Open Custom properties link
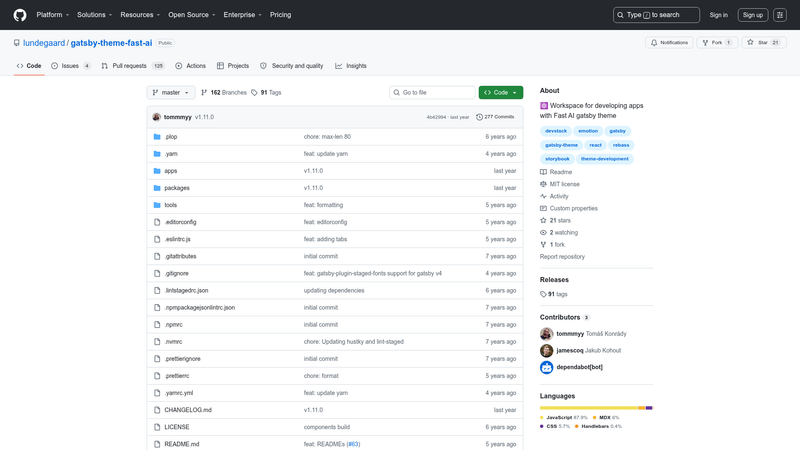 (x=569, y=208)
